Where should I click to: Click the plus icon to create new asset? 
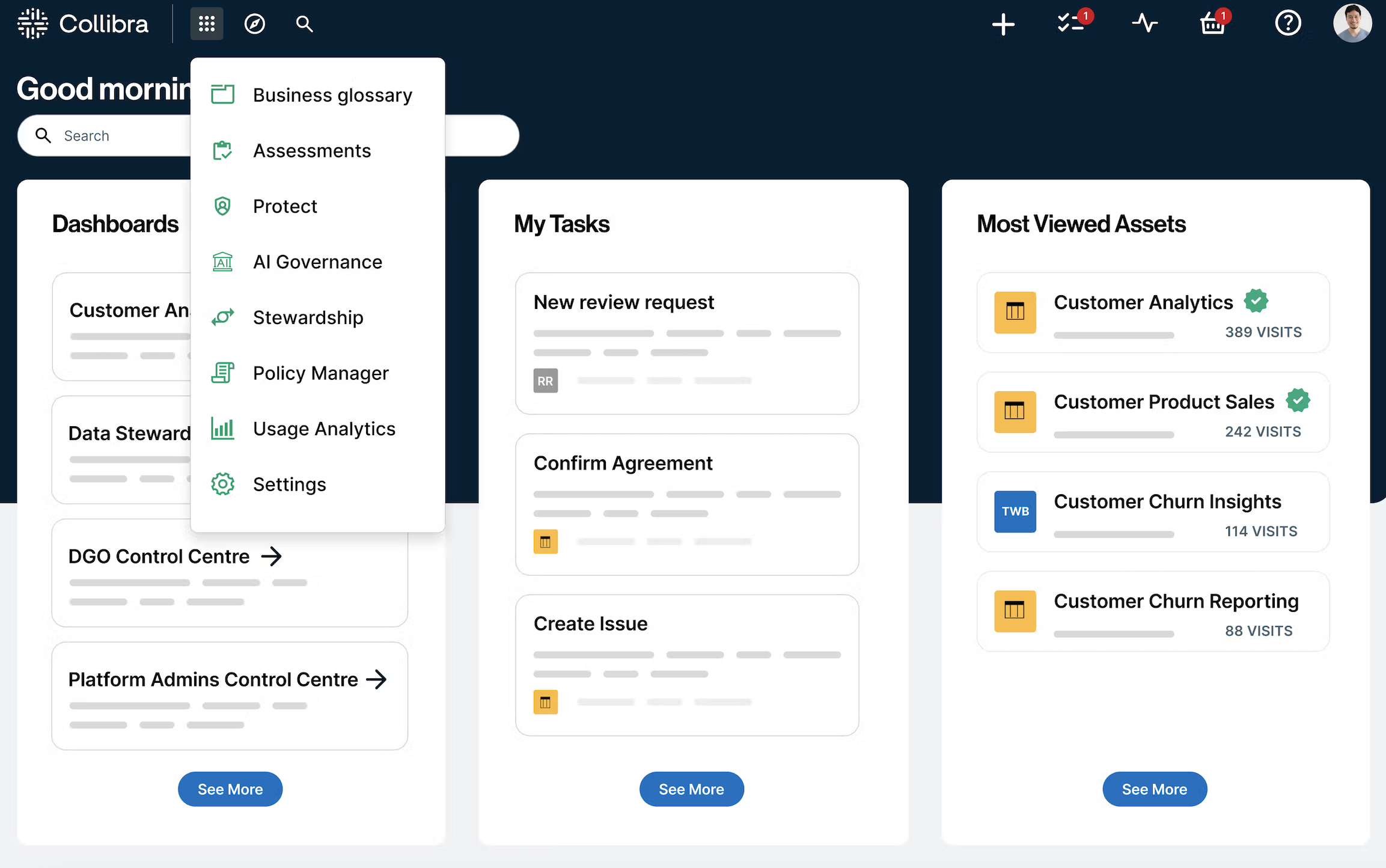click(x=1003, y=25)
